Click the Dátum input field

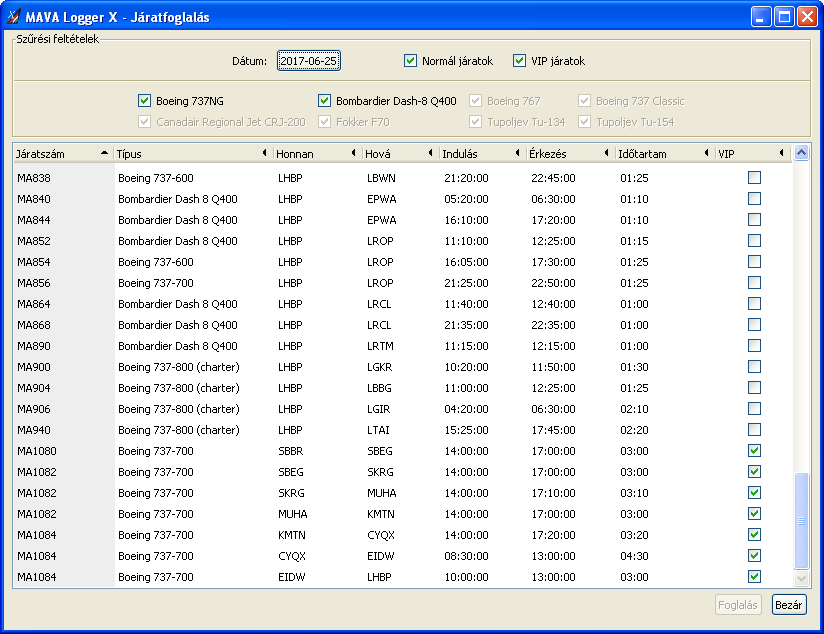[308, 61]
